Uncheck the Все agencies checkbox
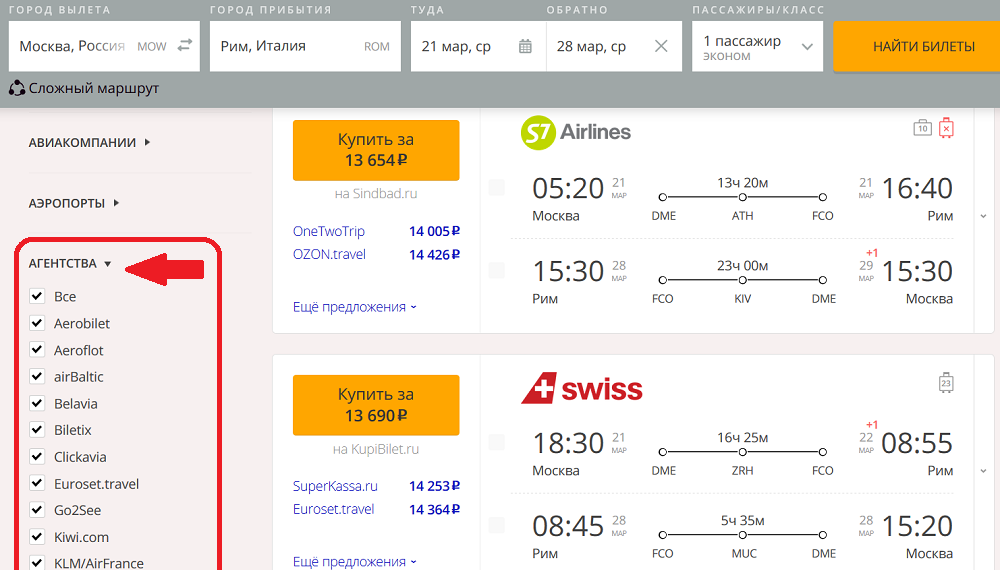The width and height of the screenshot is (1000, 570). 37,296
